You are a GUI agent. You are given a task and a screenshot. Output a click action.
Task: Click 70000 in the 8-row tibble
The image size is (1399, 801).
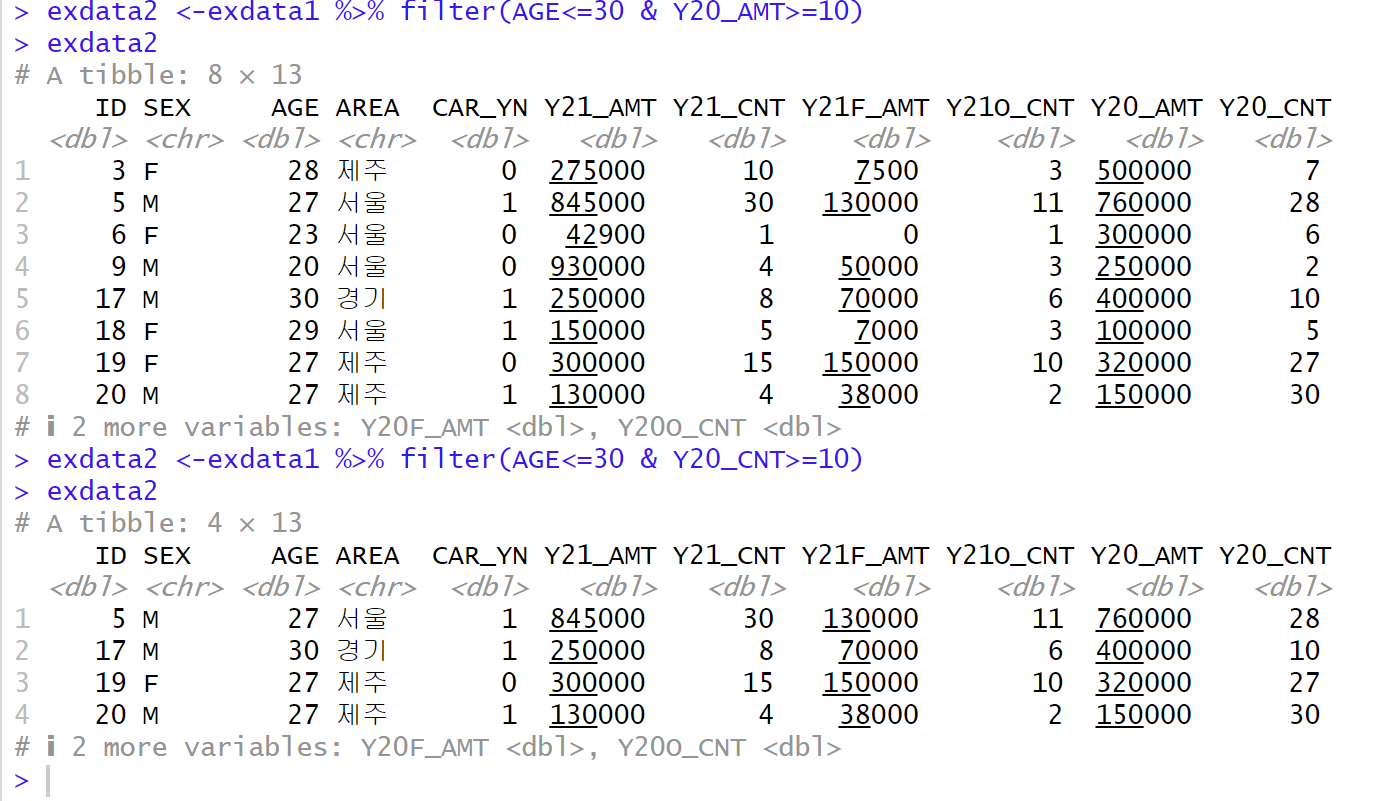[x=878, y=299]
